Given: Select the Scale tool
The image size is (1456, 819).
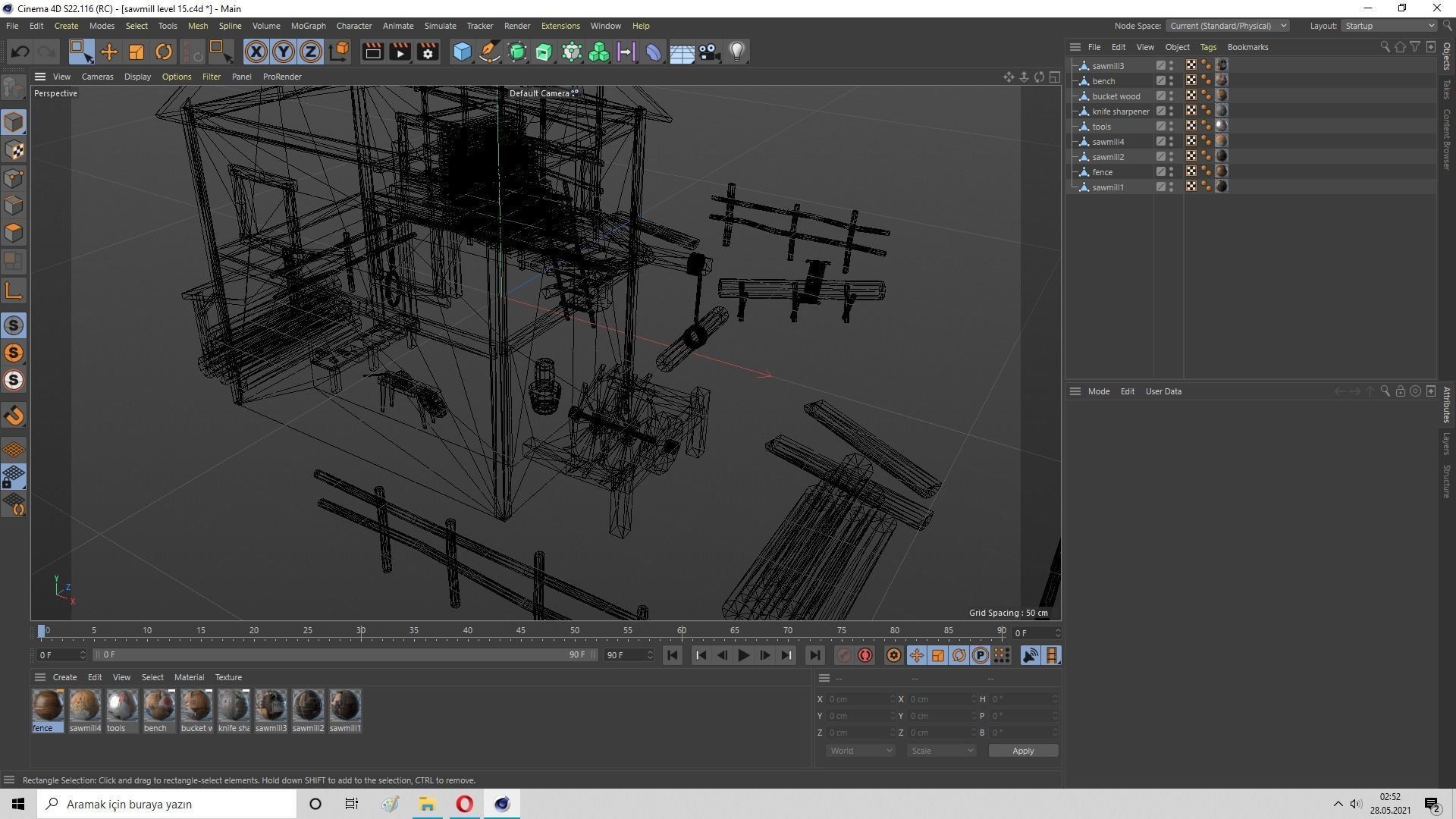Looking at the screenshot, I should [136, 52].
